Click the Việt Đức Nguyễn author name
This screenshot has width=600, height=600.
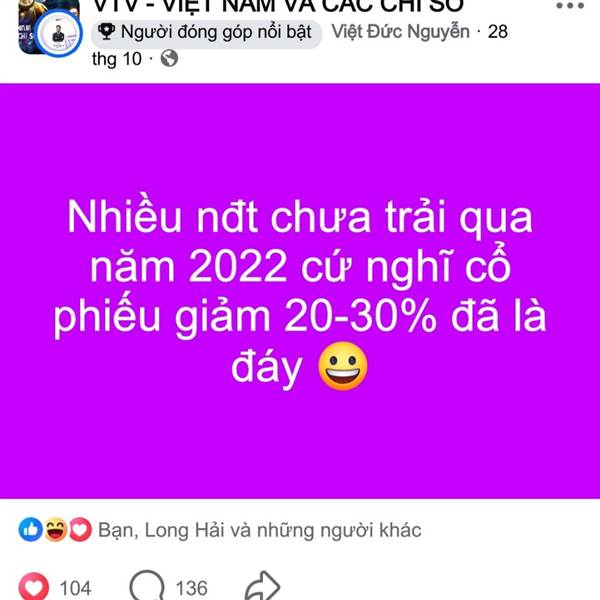point(400,31)
